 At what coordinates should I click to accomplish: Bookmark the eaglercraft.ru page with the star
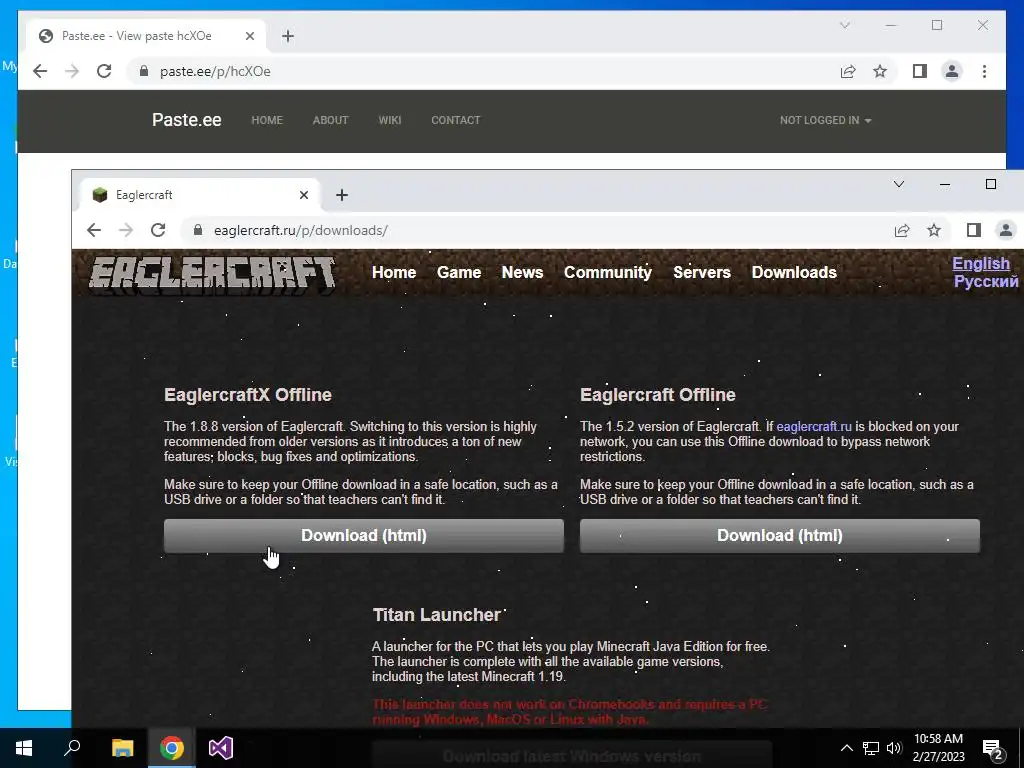(x=934, y=230)
